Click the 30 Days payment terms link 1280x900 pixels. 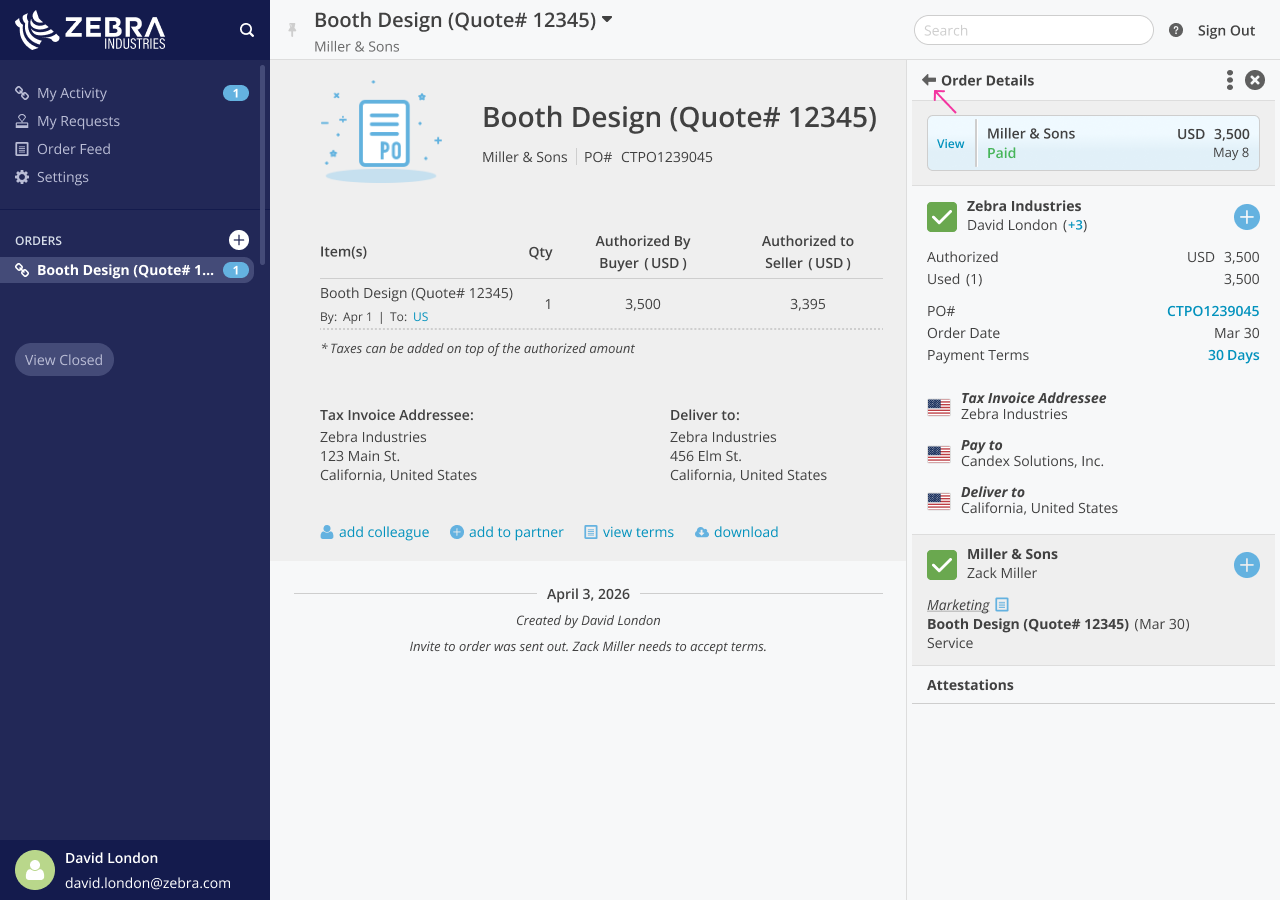point(1234,355)
